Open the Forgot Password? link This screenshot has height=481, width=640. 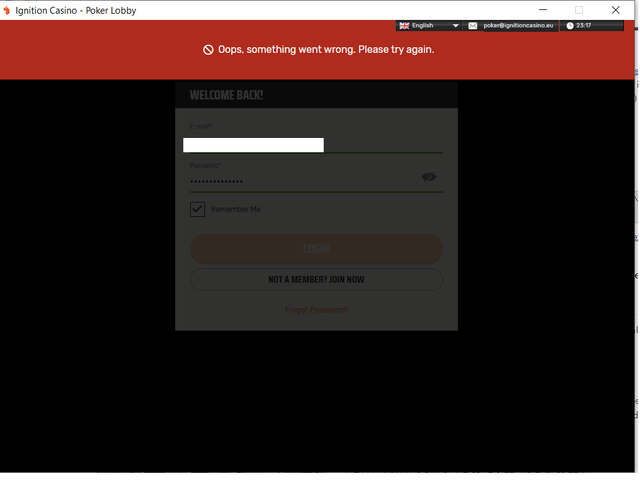(x=316, y=310)
